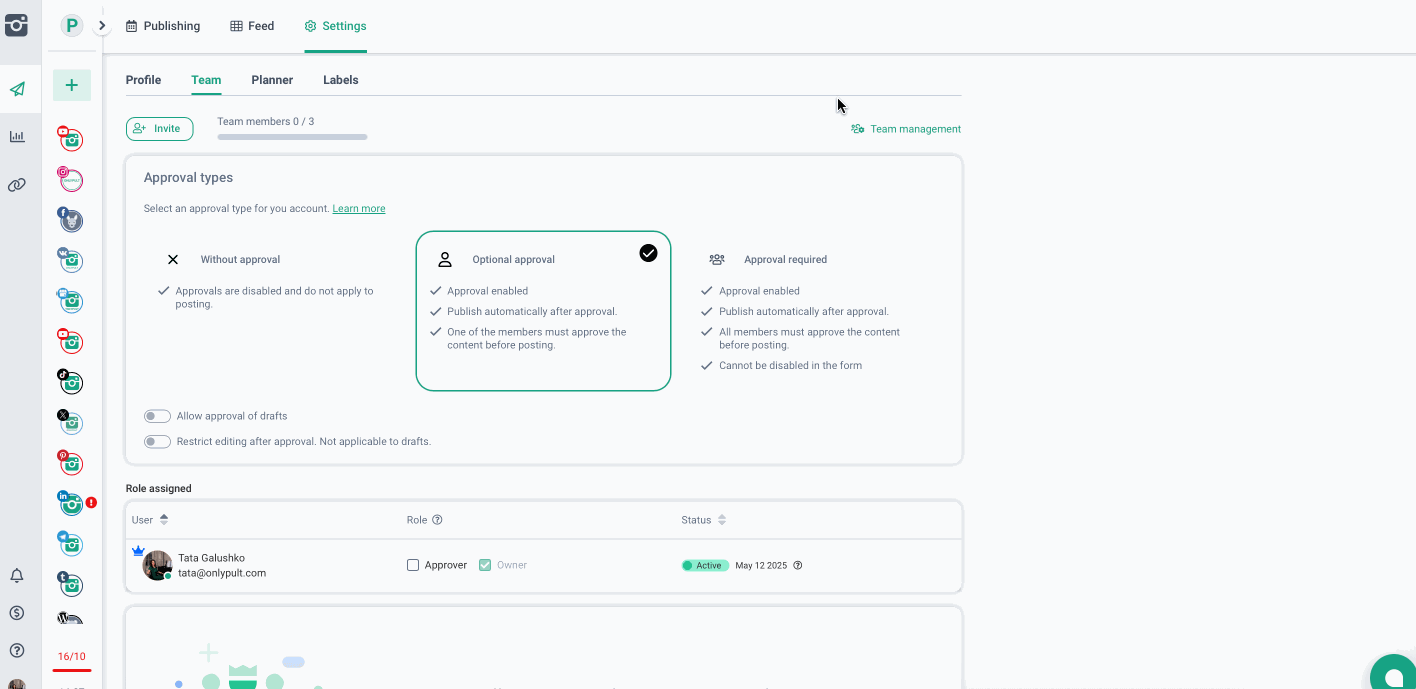Toggle Restrict editing after approval switch
Image resolution: width=1416 pixels, height=689 pixels.
157,441
